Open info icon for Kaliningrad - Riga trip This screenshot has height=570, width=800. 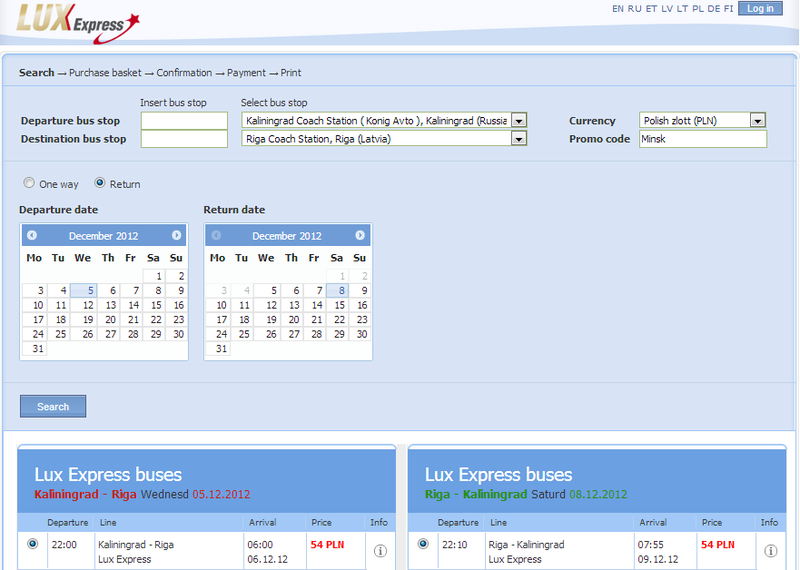pyautogui.click(x=380, y=551)
